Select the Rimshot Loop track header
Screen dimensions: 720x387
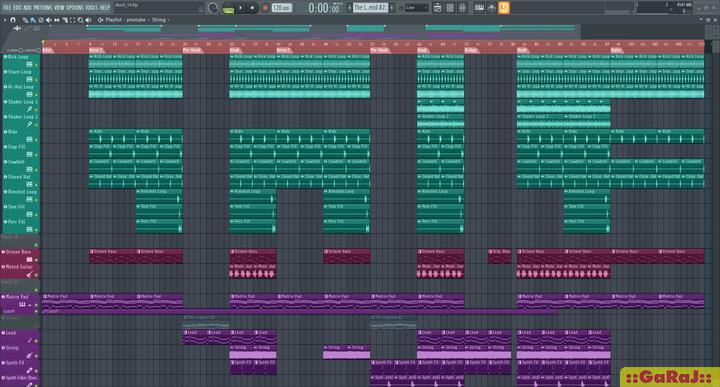(x=21, y=196)
